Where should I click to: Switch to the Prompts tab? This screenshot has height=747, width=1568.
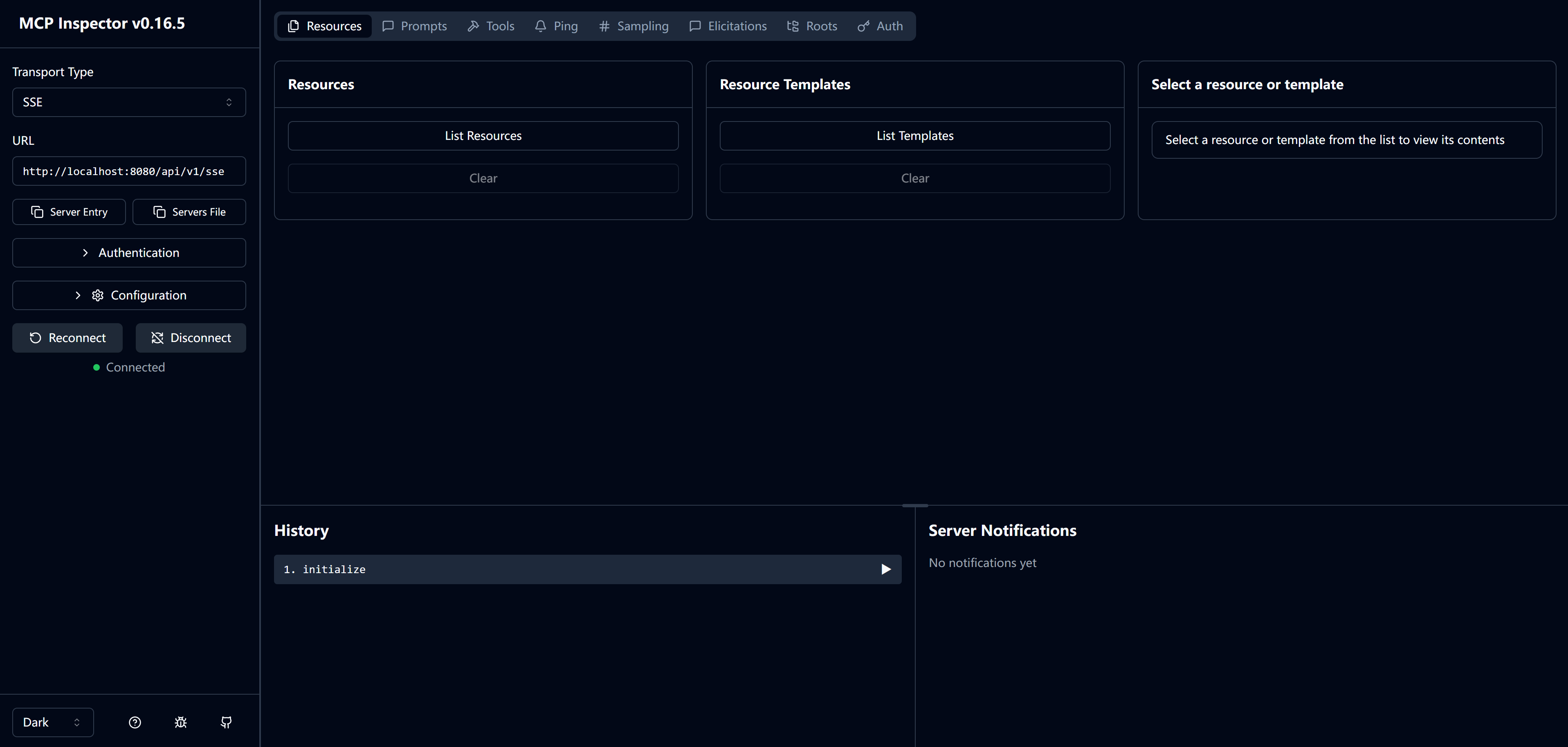tap(415, 26)
